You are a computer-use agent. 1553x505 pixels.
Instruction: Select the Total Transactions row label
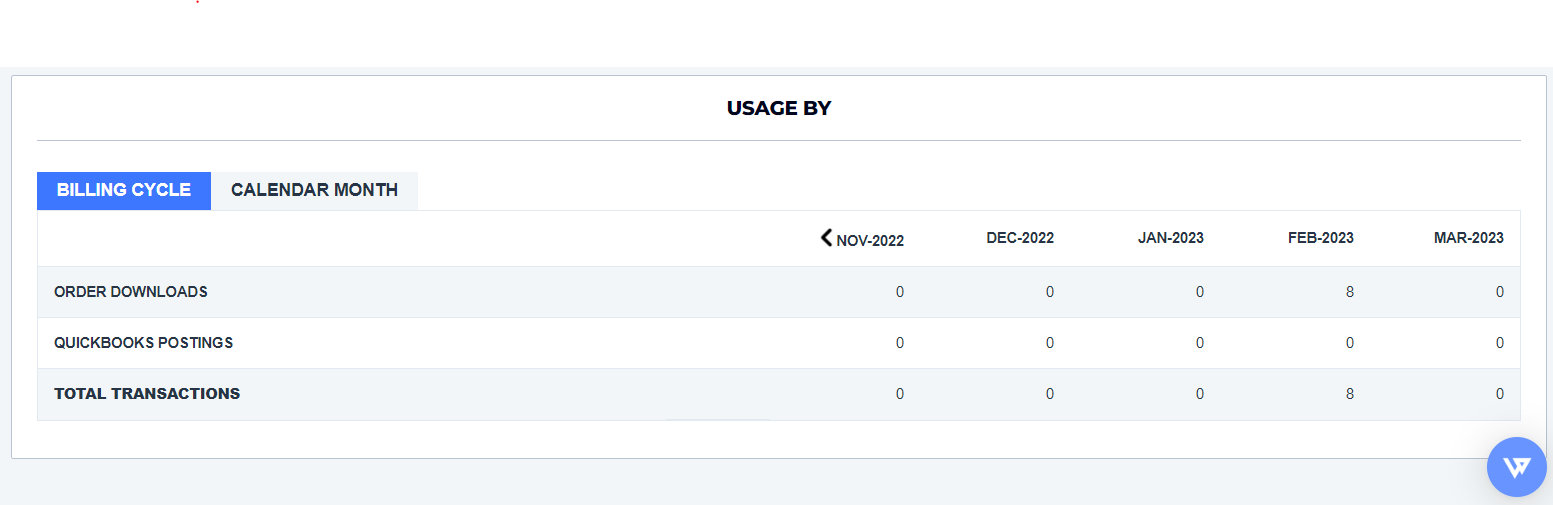(147, 394)
